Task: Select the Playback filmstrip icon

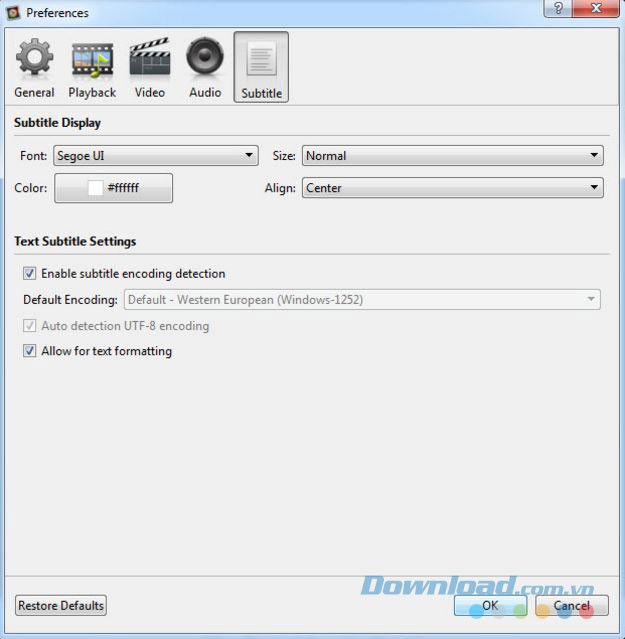Action: 92,59
